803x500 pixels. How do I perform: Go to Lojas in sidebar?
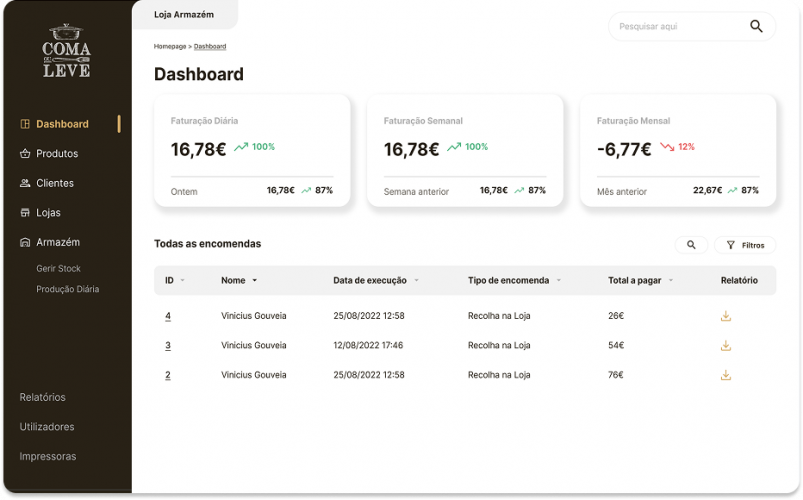(48, 213)
